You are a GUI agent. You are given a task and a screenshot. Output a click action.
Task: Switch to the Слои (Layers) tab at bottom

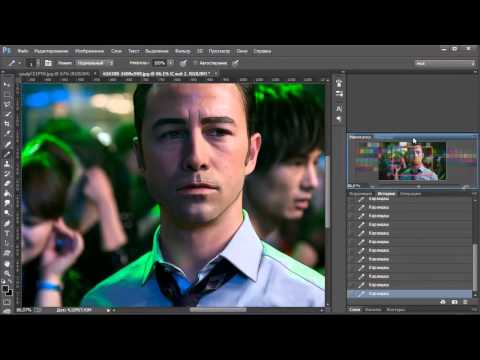(355, 310)
